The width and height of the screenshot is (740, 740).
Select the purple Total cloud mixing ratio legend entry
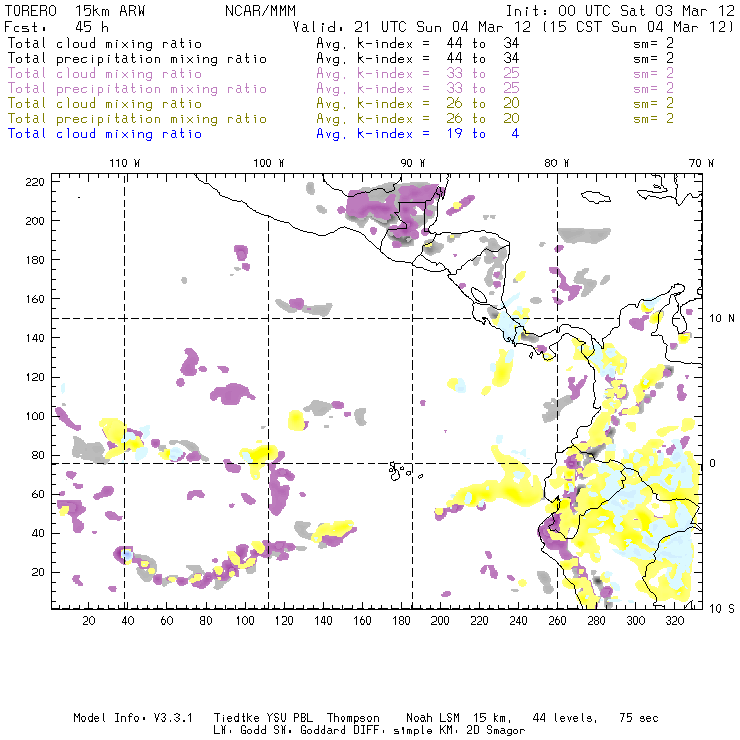105,74
